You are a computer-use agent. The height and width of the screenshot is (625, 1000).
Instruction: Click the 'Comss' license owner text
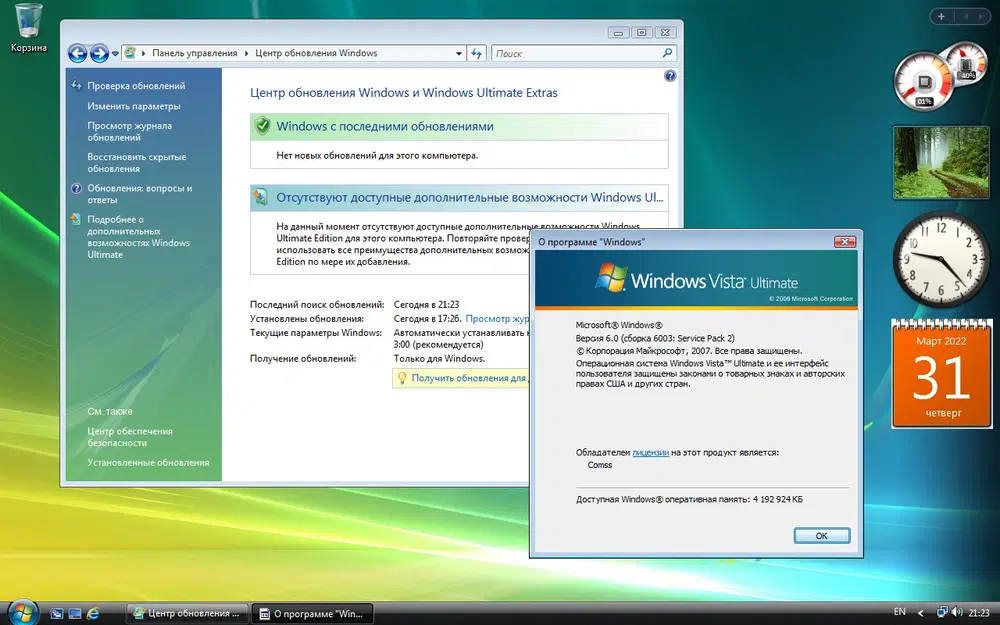[599, 465]
